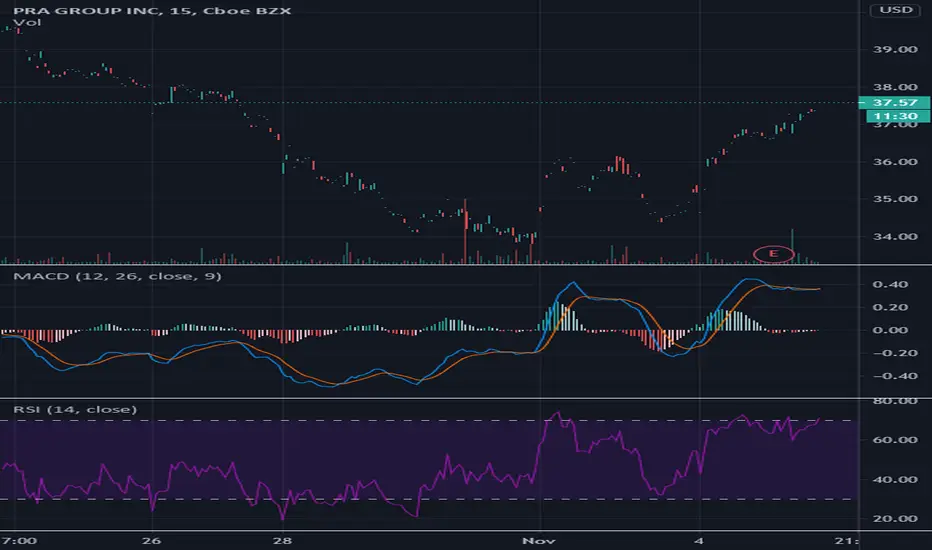Open the USD currency selector
932x550 pixels.
(896, 10)
